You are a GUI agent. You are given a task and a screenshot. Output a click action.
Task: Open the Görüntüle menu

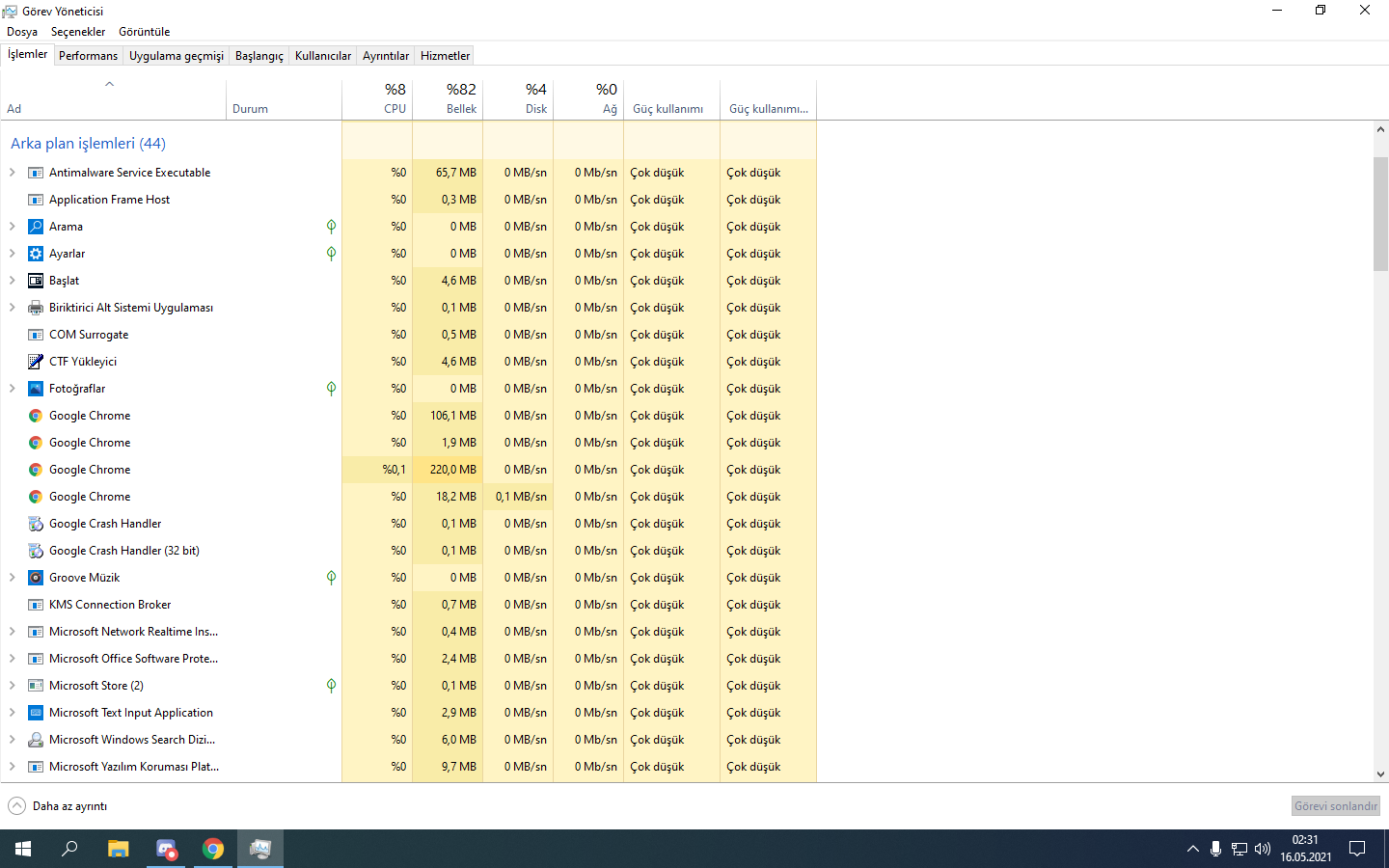[x=145, y=32]
